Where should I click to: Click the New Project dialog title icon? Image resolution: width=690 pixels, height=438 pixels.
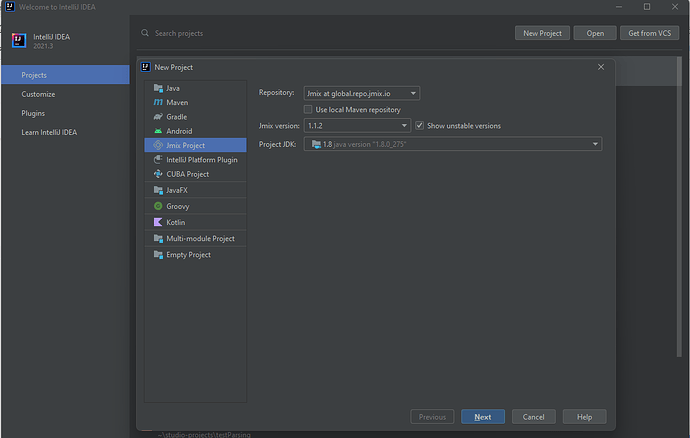[145, 67]
